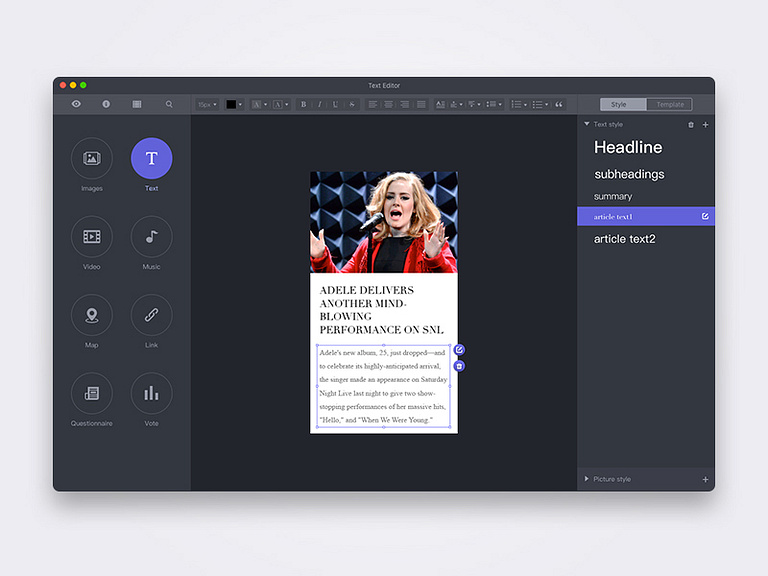Align text left

[373, 104]
